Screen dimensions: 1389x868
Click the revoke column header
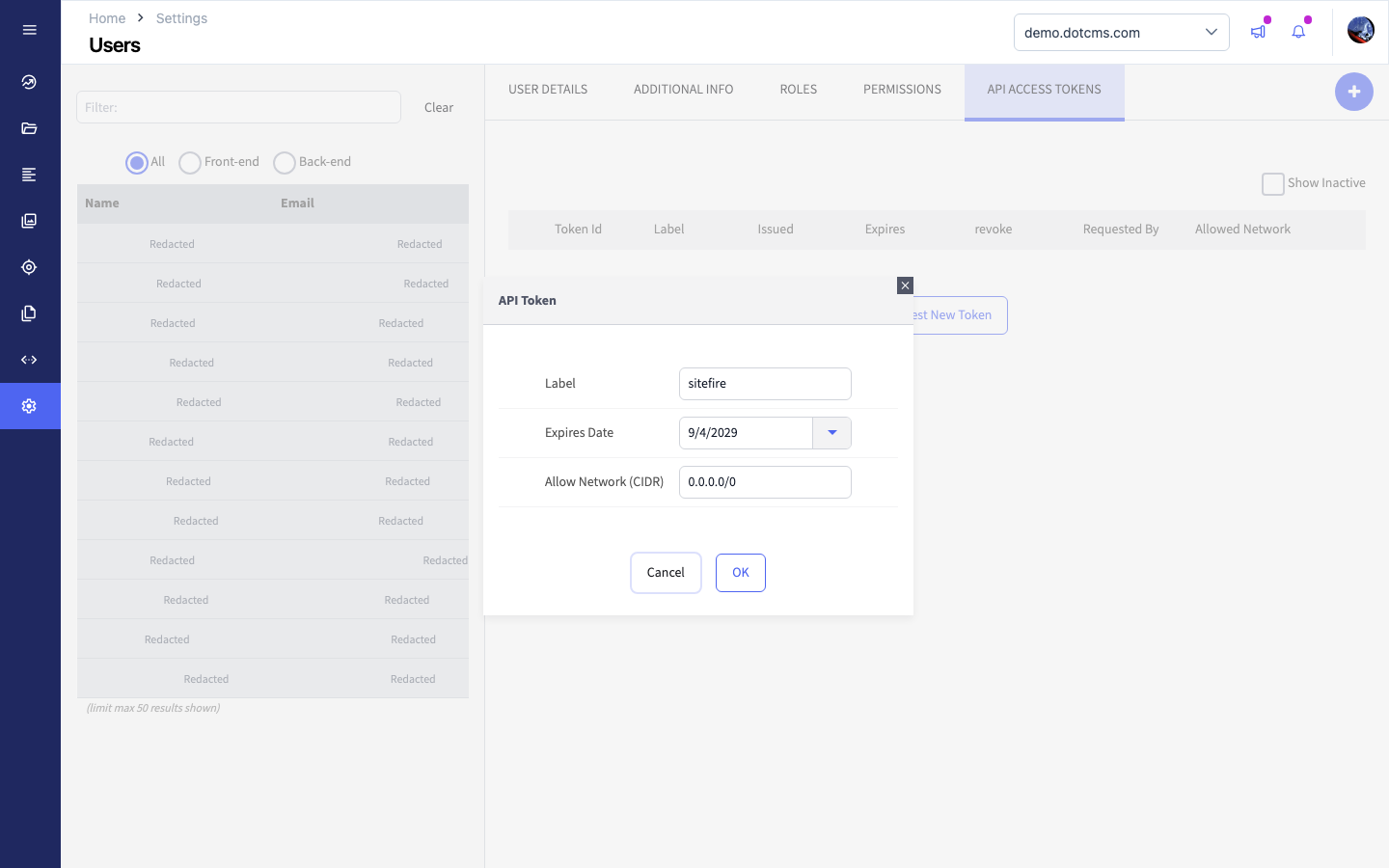[994, 230]
